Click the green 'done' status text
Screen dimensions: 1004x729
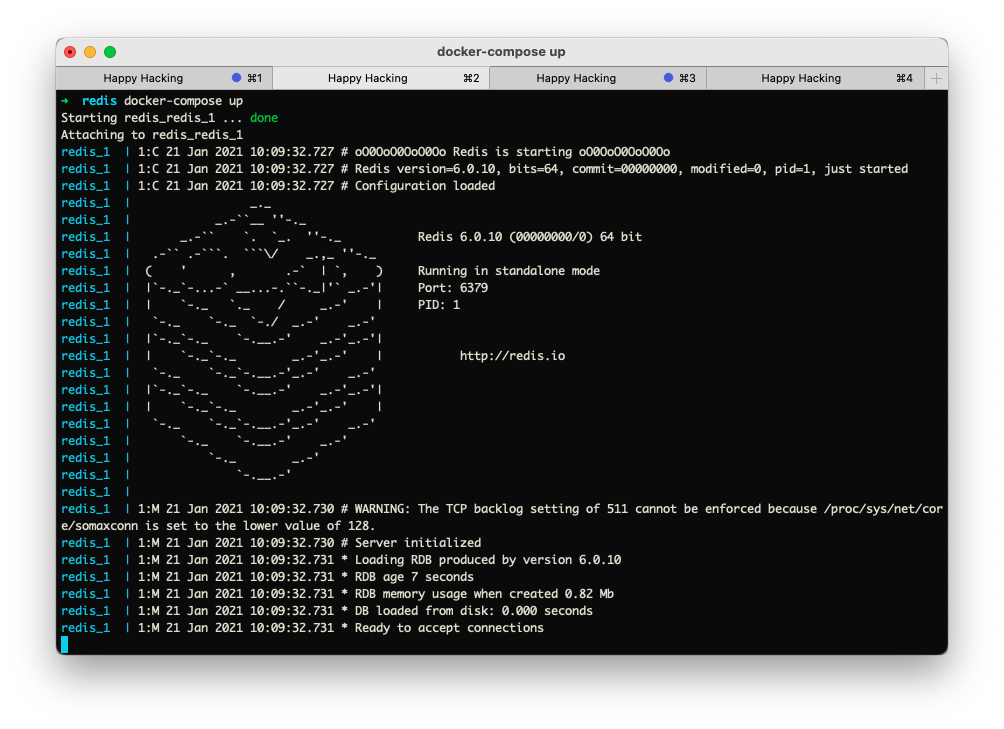[264, 118]
